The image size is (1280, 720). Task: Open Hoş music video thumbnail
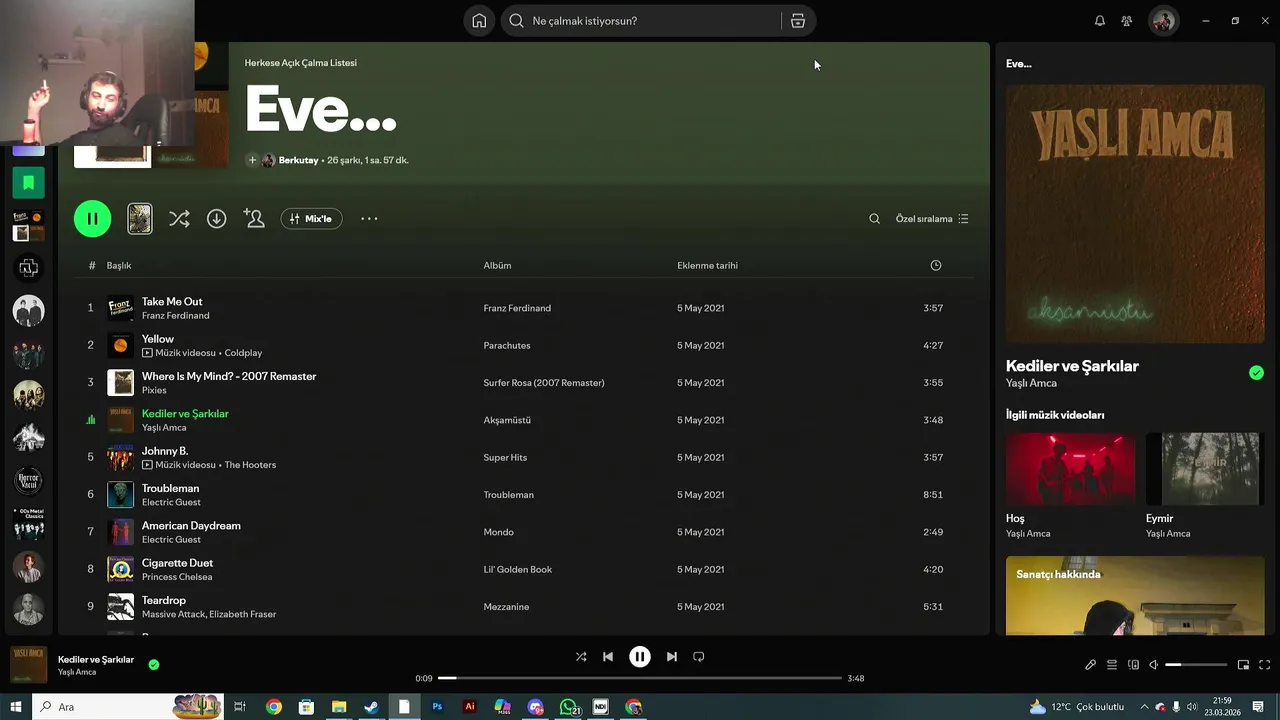[1070, 469]
